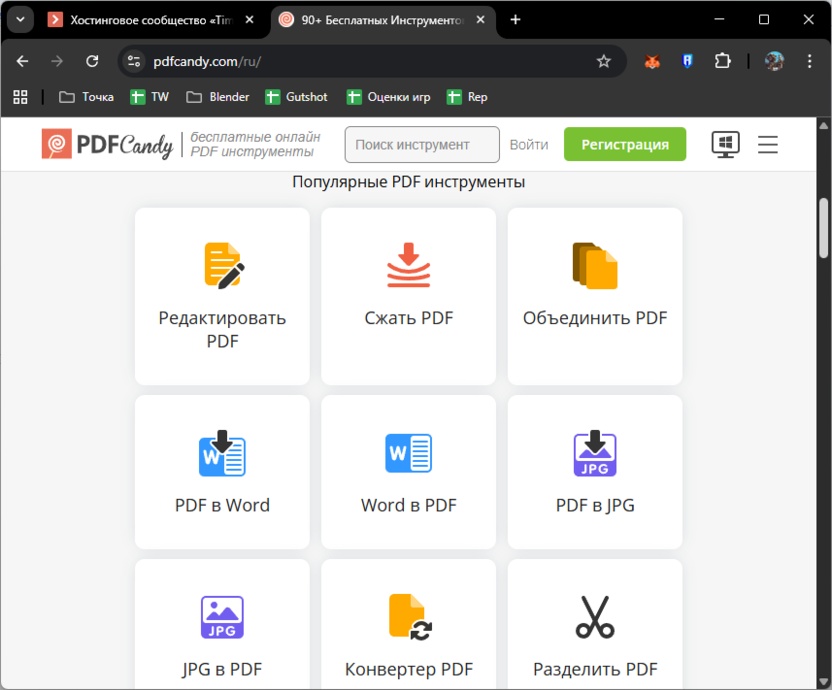This screenshot has width=832, height=690.
Task: Select the Разделить PDF scissors icon
Action: [x=594, y=617]
